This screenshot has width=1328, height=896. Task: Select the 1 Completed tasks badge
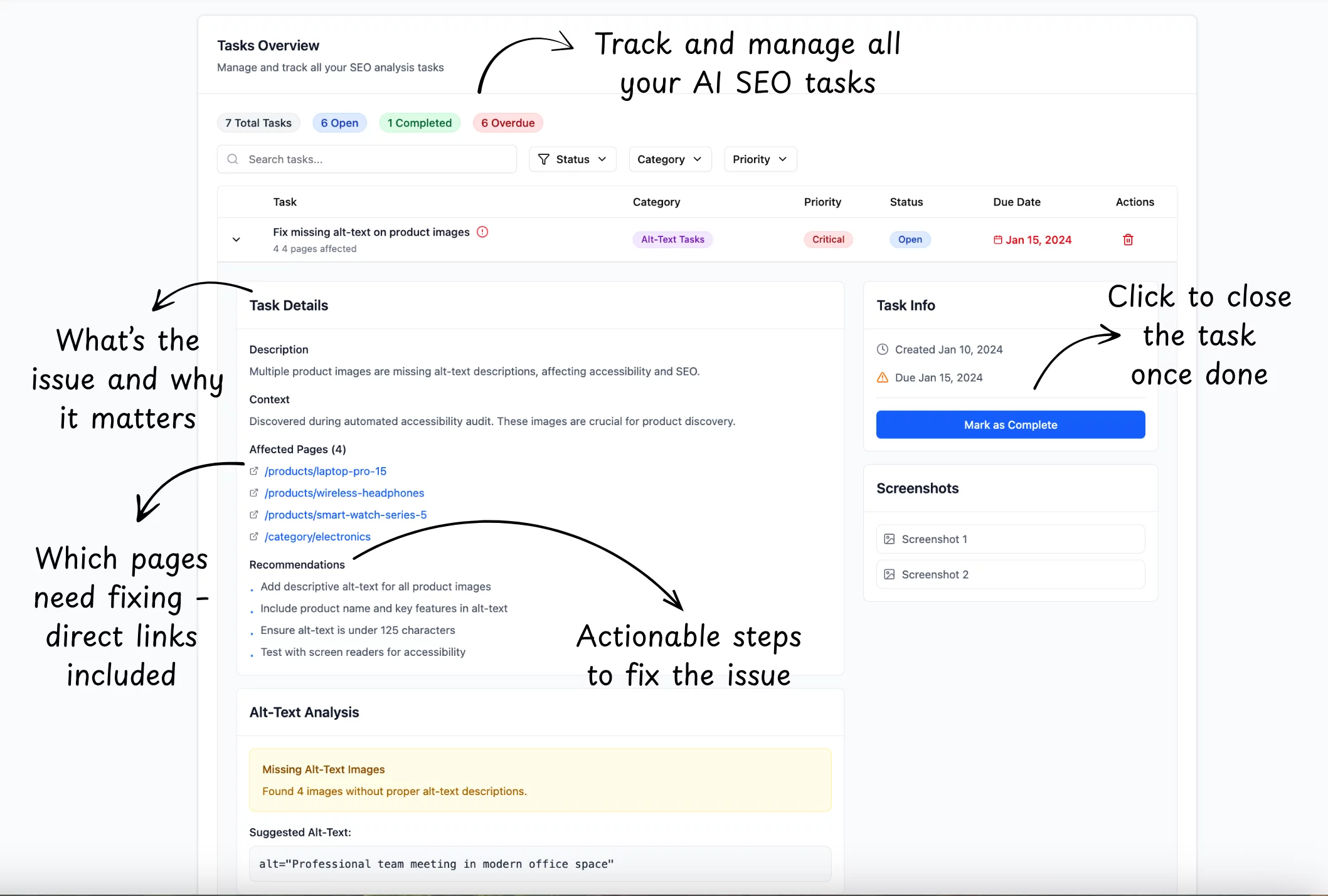click(419, 123)
